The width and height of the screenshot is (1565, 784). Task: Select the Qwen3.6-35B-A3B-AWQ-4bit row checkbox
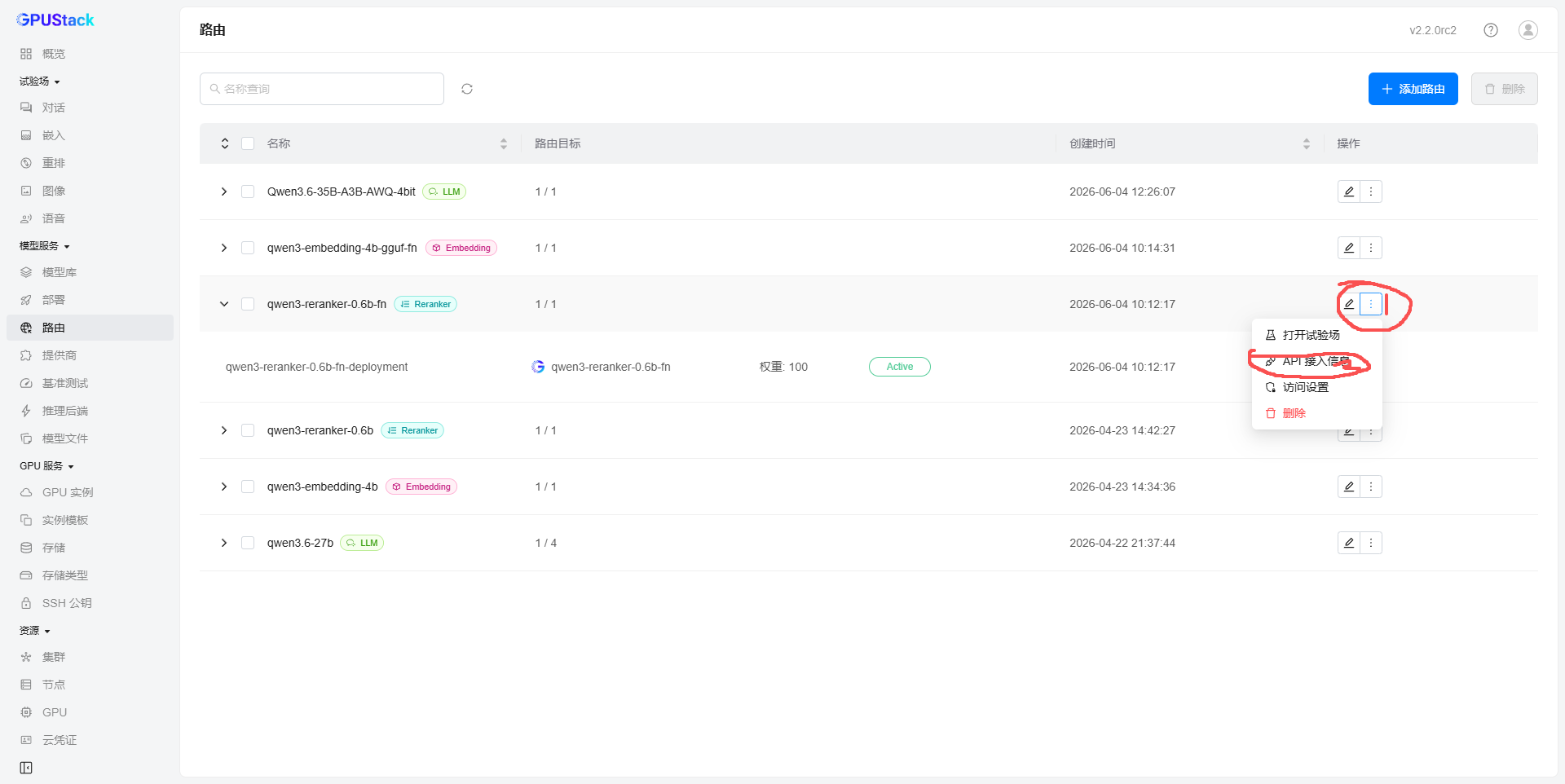coord(248,192)
